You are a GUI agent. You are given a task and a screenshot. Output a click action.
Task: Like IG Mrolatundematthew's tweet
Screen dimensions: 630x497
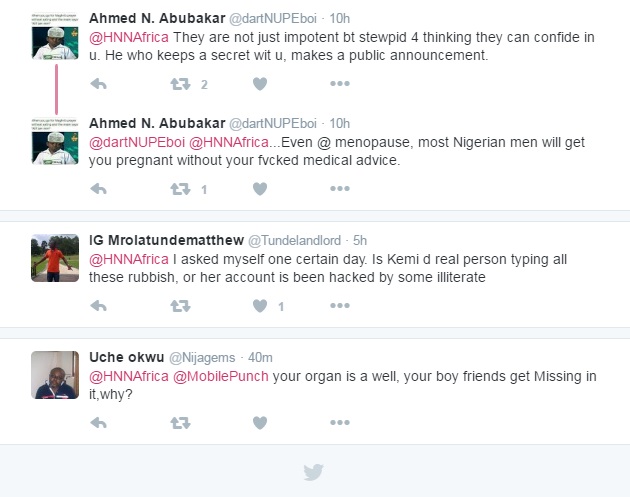[260, 306]
